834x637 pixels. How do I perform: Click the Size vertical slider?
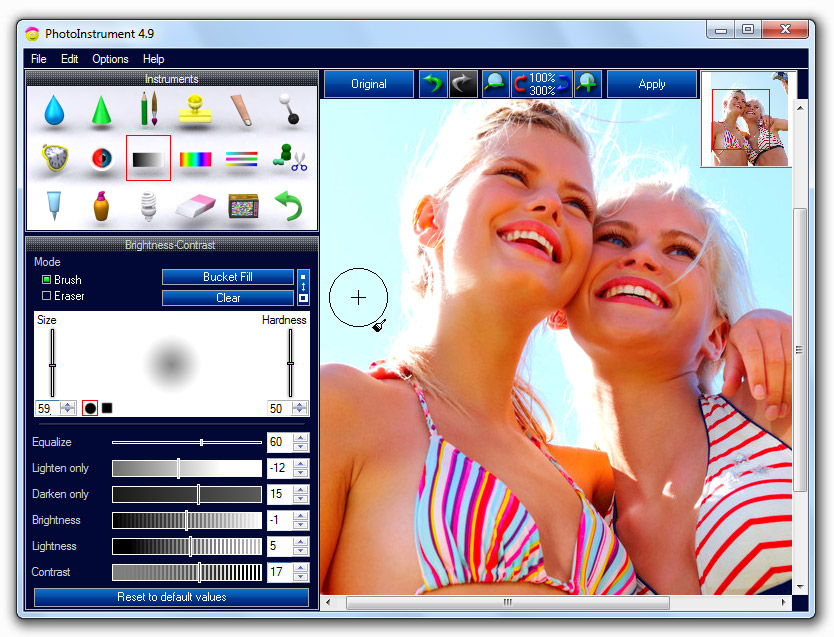[x=52, y=363]
